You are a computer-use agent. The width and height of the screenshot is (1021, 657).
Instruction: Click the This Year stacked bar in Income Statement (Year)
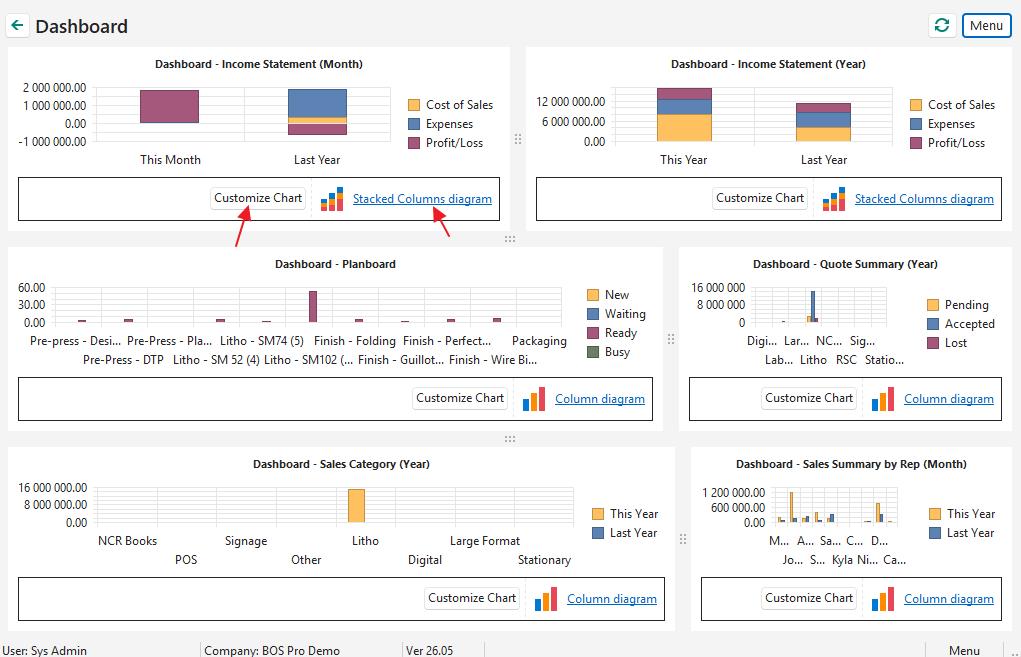point(684,115)
